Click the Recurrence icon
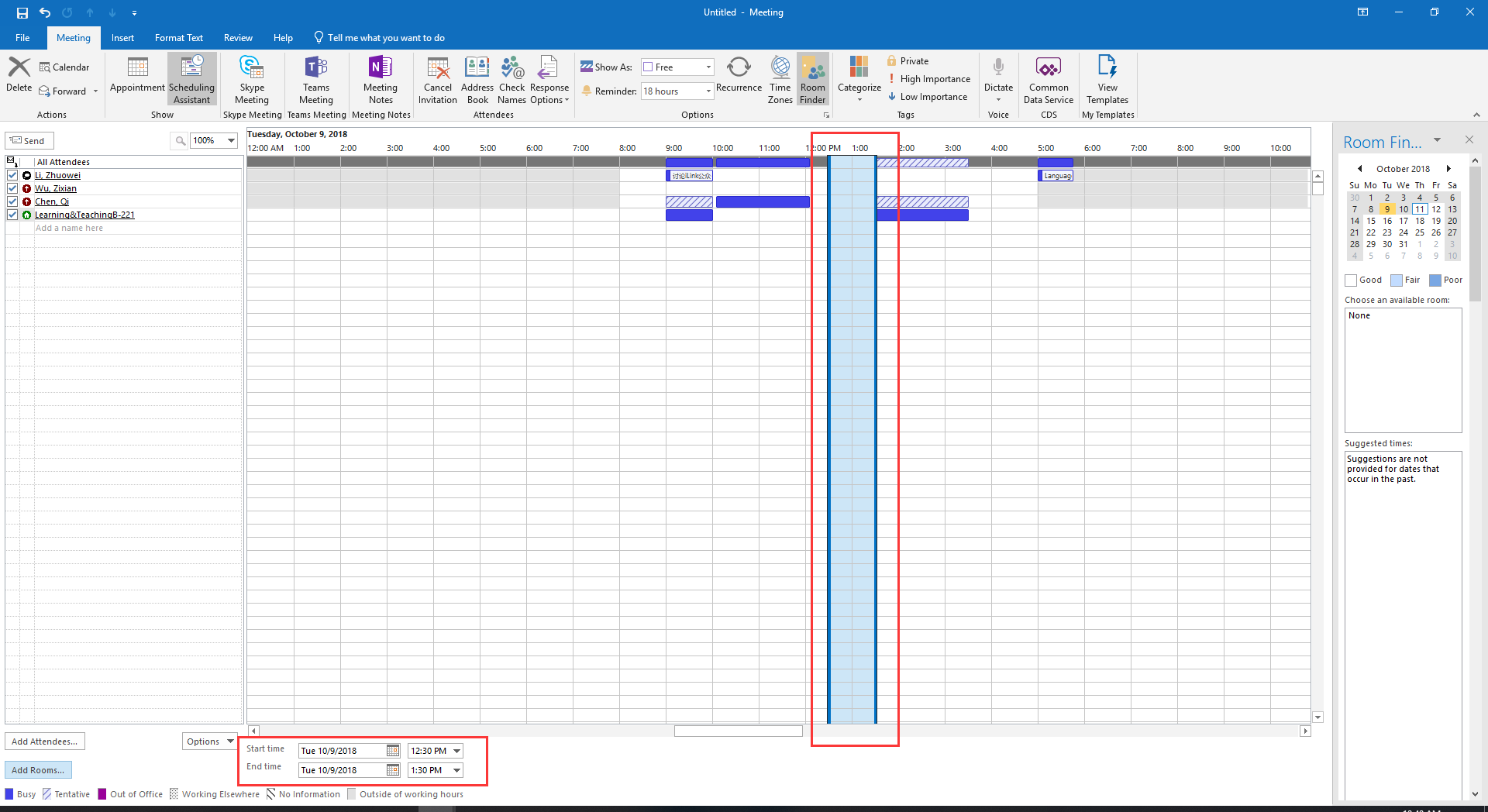 pyautogui.click(x=739, y=74)
